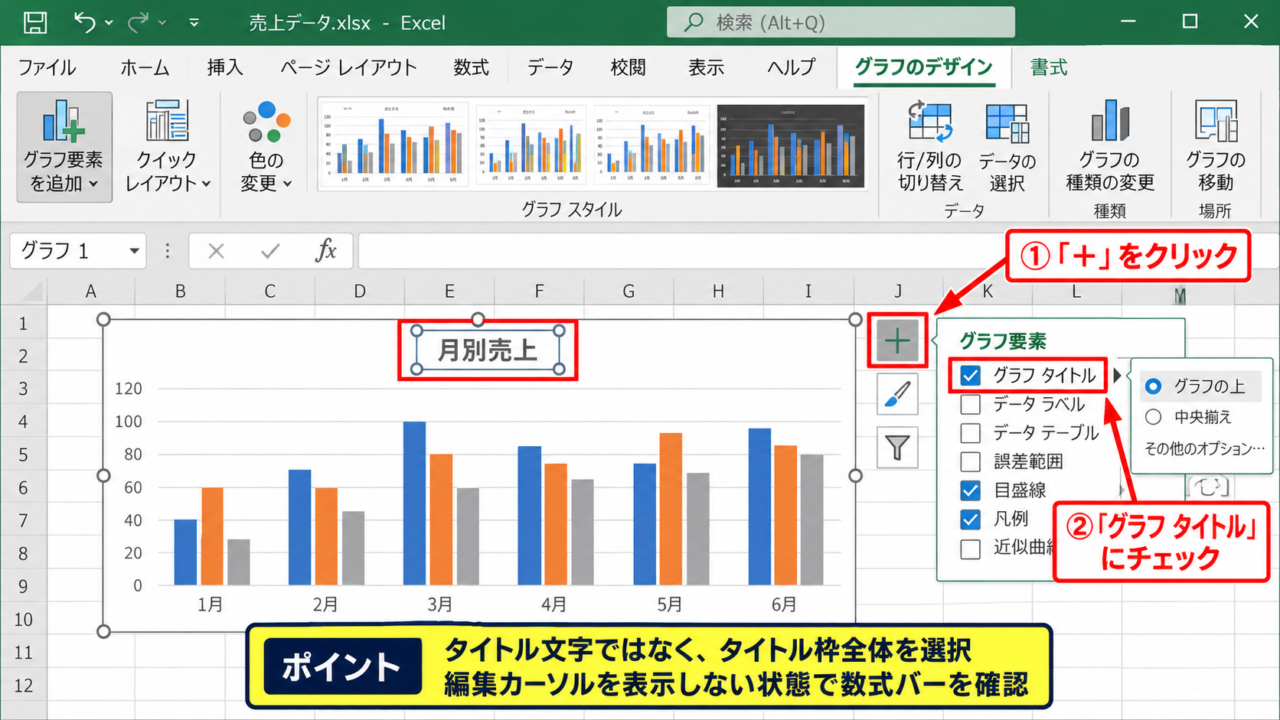The width and height of the screenshot is (1280, 720).
Task: Click the グラフの移動 icon
Action: 1216,121
